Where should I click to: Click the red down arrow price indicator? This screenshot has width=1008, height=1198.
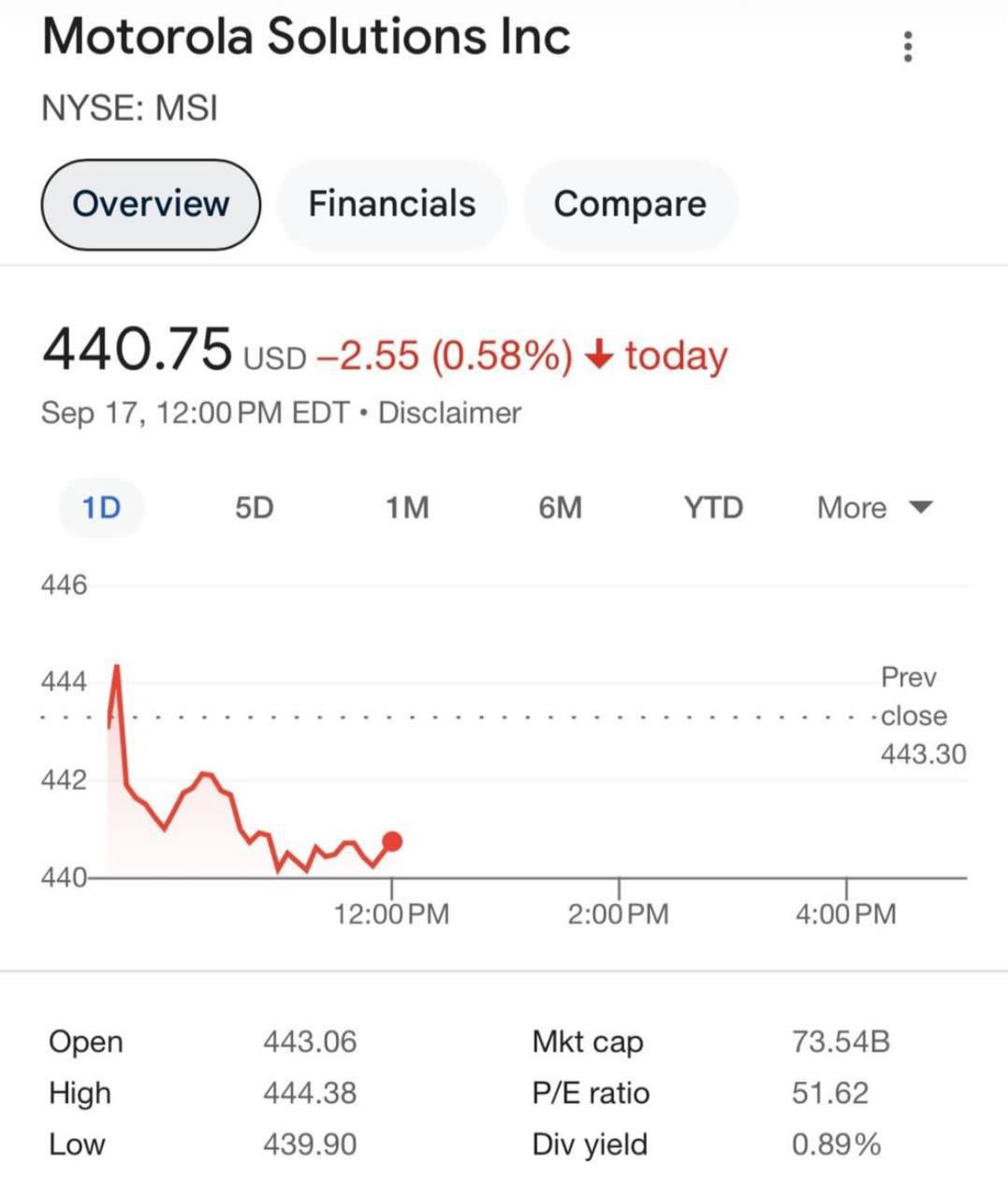[598, 355]
